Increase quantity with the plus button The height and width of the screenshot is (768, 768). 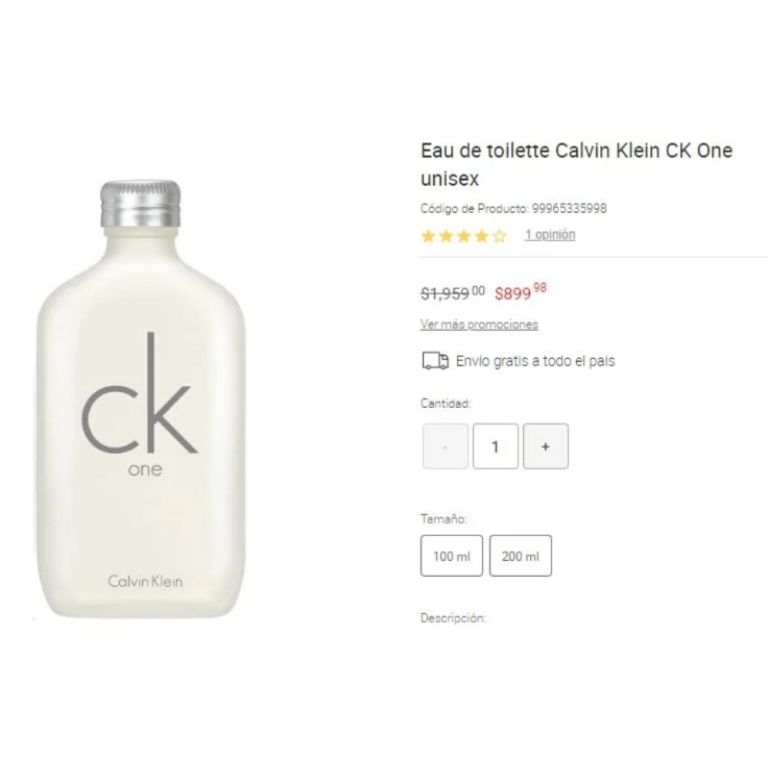coord(546,446)
